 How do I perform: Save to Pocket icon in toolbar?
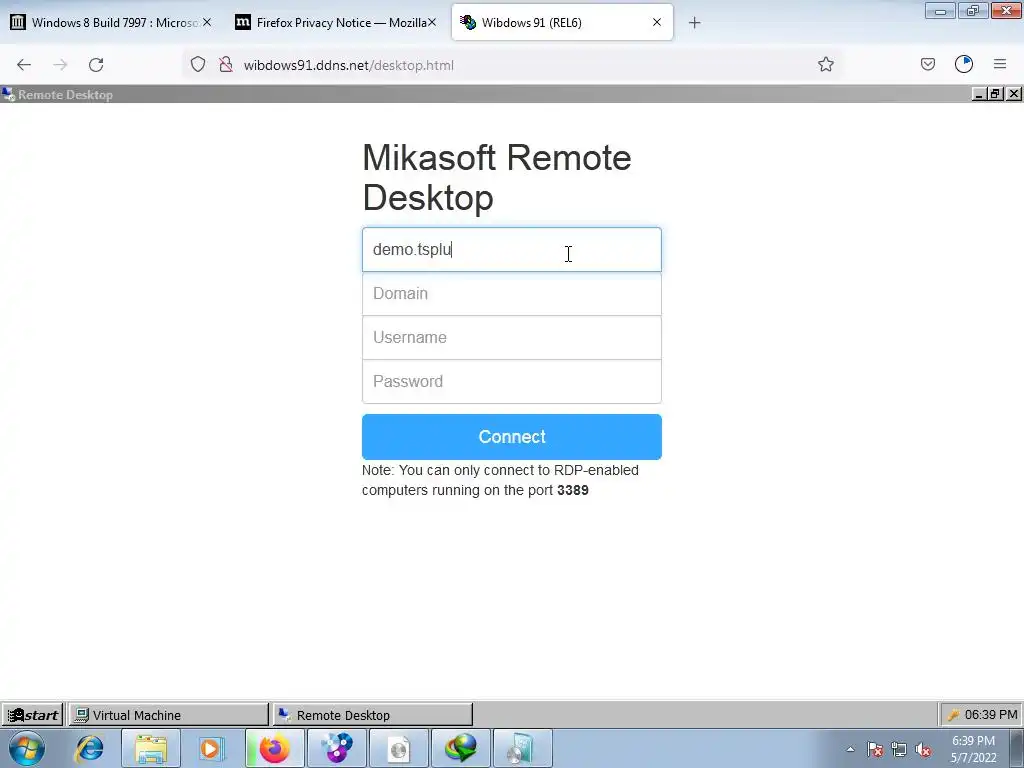tap(927, 65)
